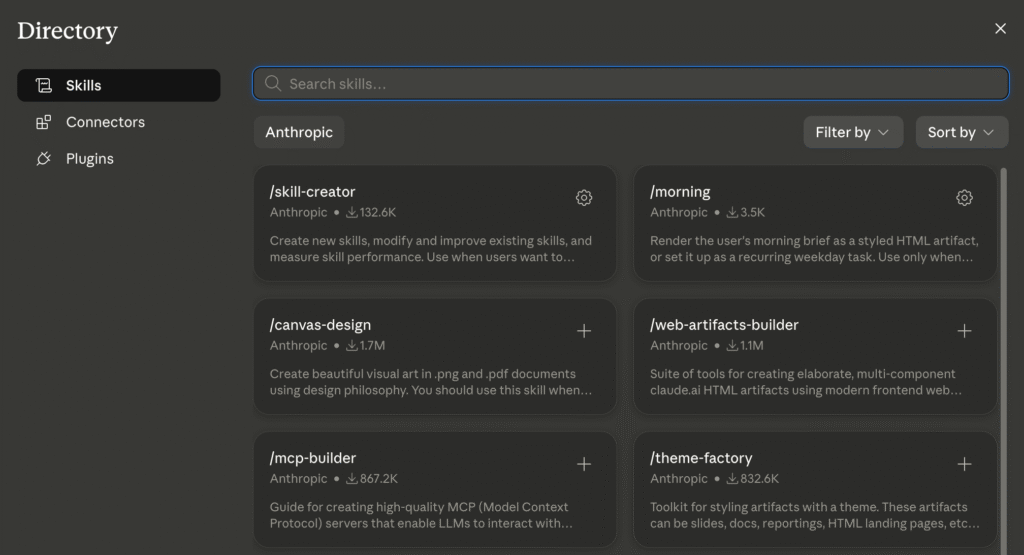
Task: Click the Plugins plug icon
Action: (44, 159)
